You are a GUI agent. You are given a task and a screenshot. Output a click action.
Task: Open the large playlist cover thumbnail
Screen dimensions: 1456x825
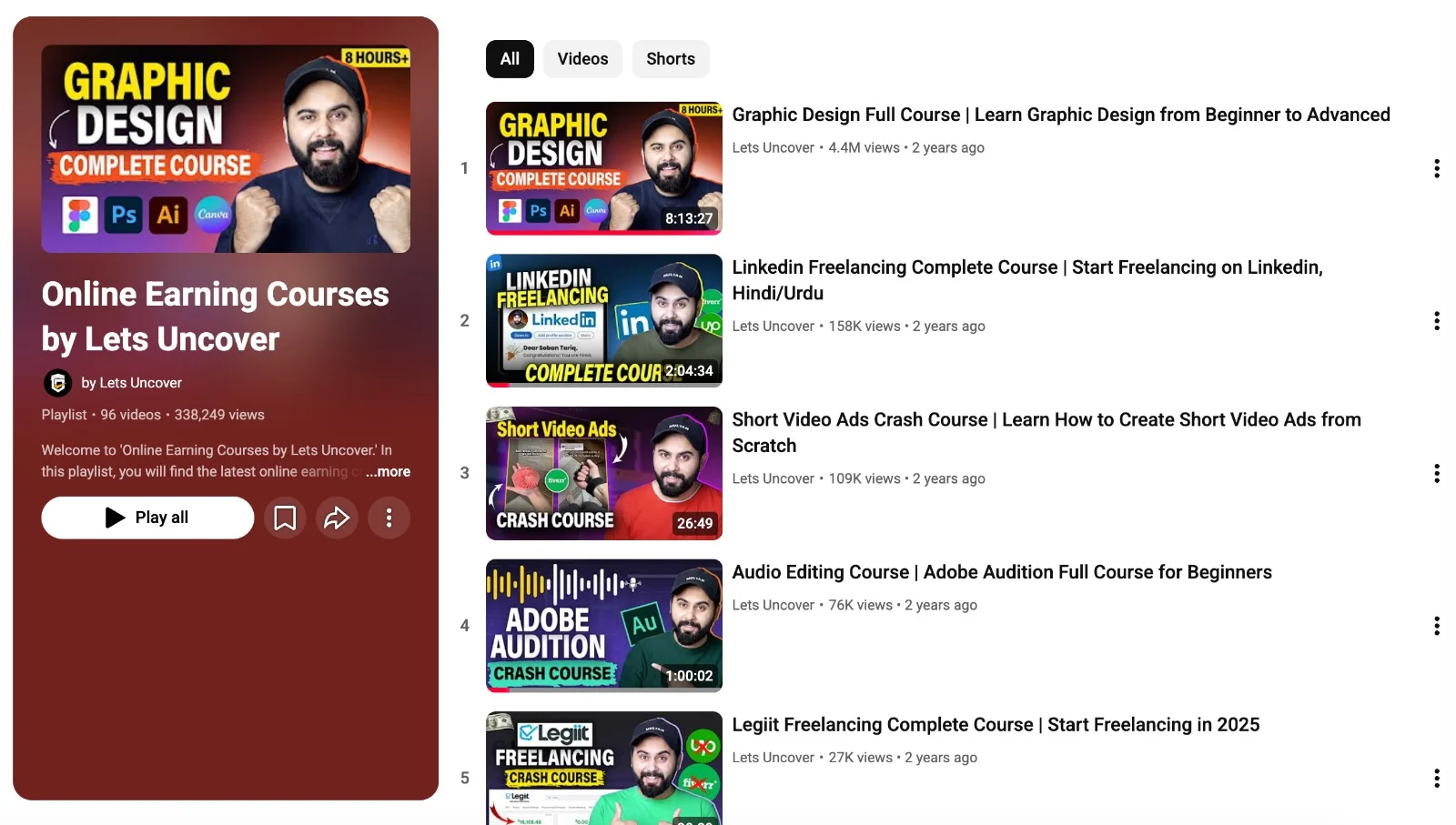click(x=226, y=149)
